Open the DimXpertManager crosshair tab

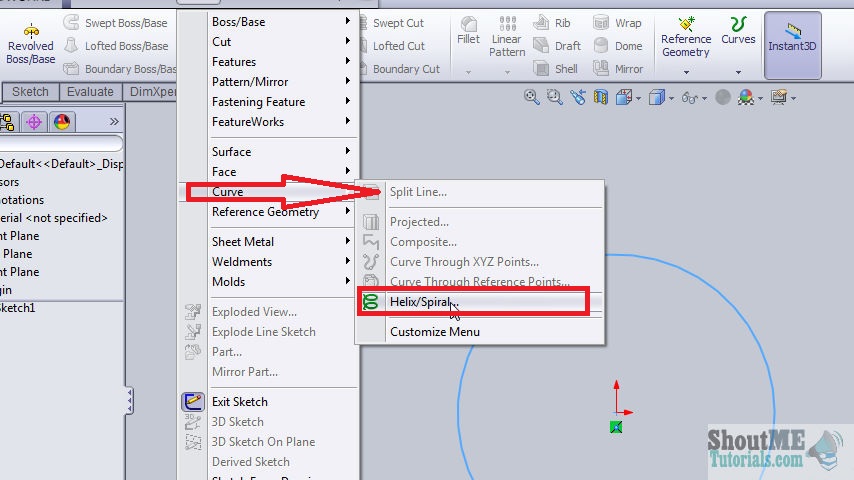[x=34, y=121]
